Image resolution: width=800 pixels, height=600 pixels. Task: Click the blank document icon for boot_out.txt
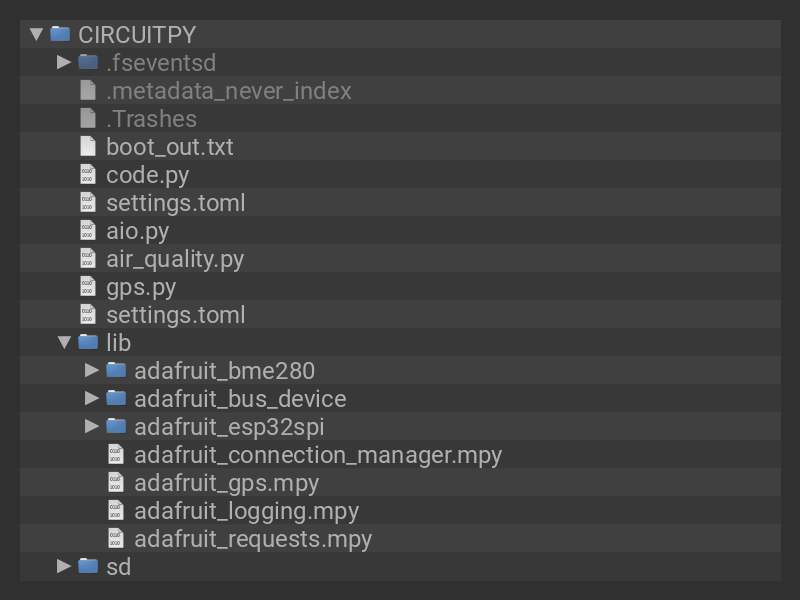point(88,147)
